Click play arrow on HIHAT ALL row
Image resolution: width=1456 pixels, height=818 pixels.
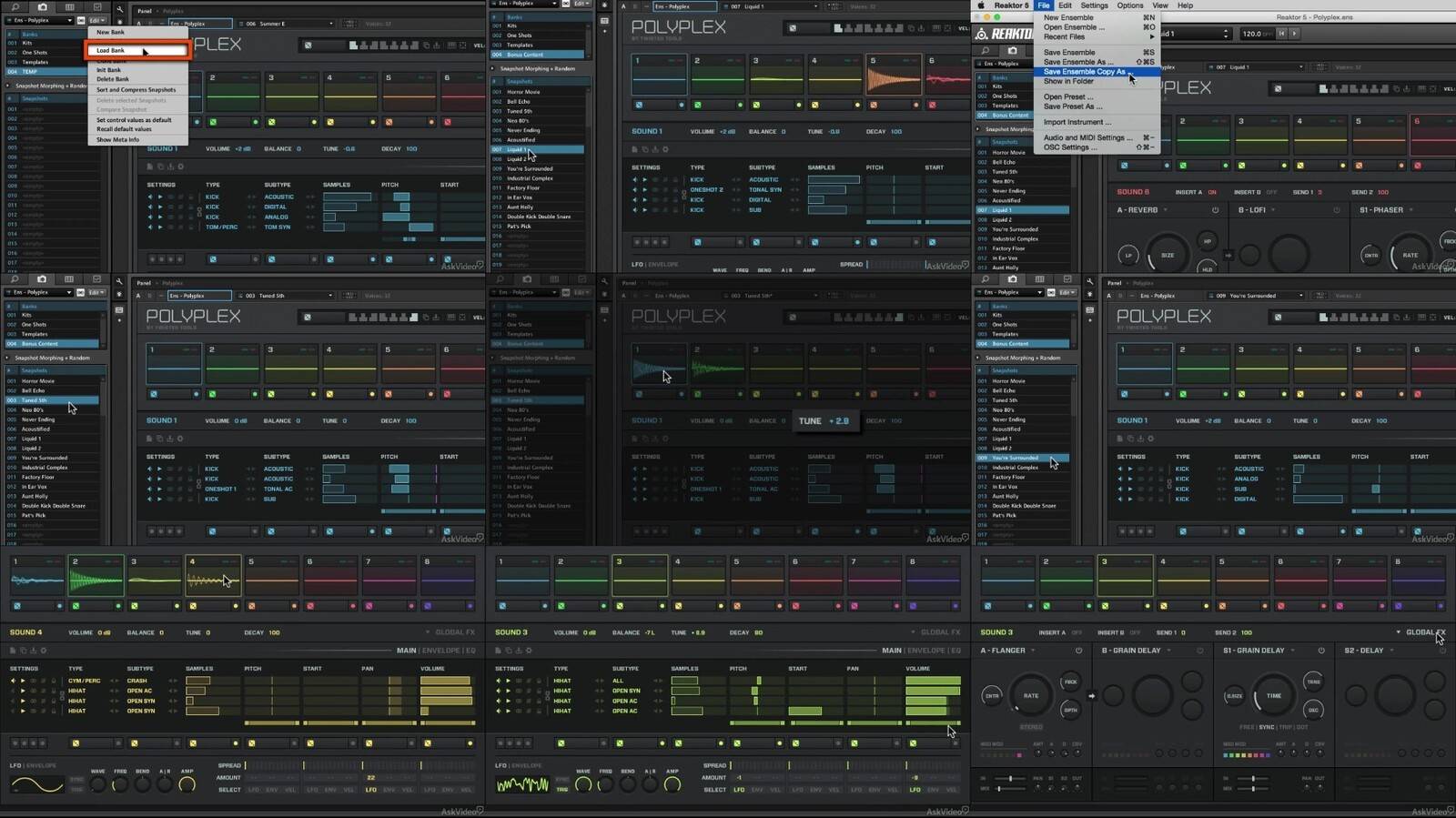(508, 681)
